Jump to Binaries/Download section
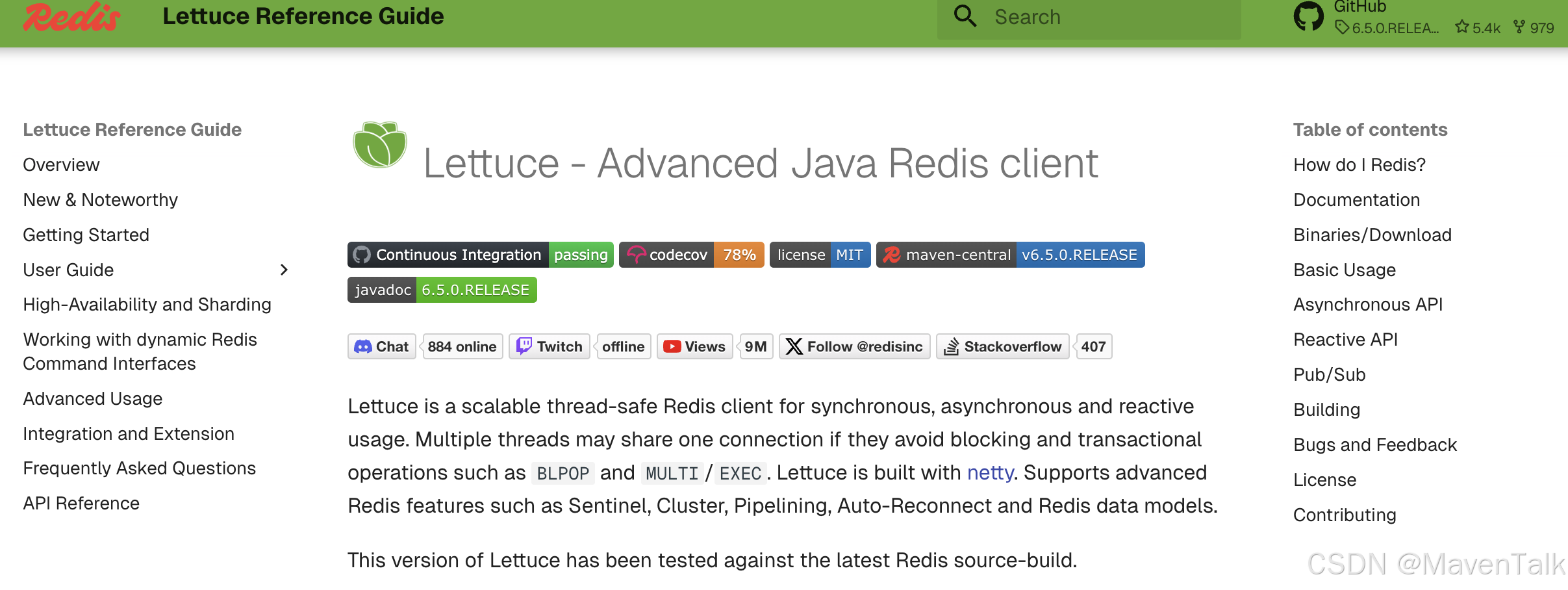 click(1372, 235)
